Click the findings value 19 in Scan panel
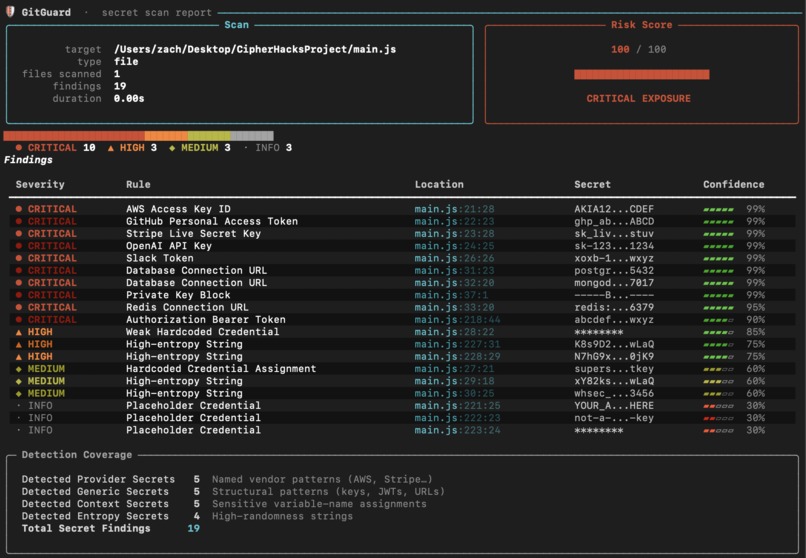The image size is (806, 558). [x=120, y=86]
